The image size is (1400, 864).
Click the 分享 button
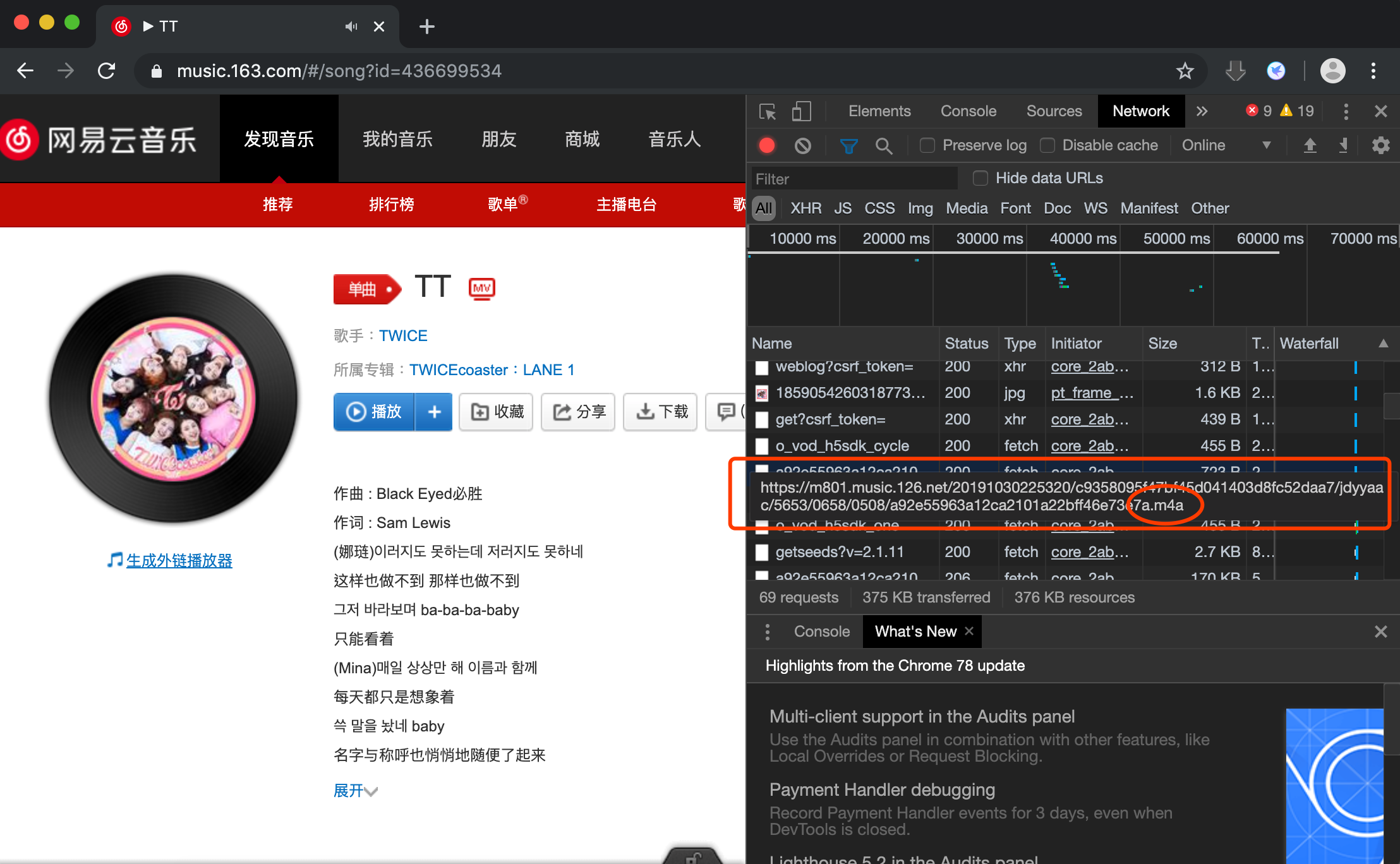pos(578,412)
